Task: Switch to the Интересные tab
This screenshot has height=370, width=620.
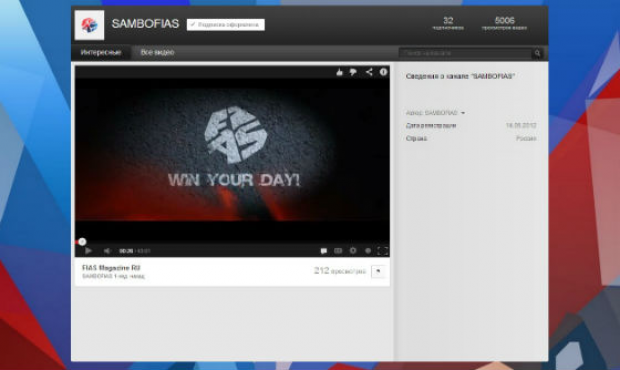Action: 101,52
